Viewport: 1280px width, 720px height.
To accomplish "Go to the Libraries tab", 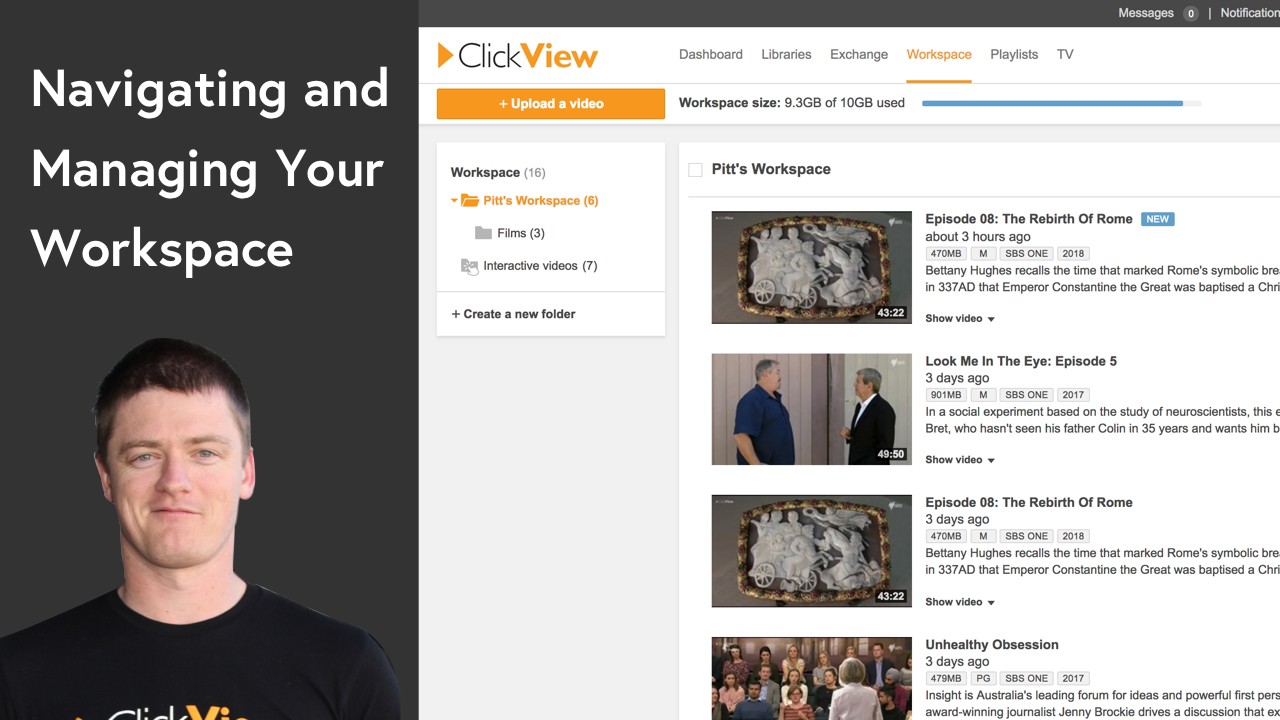I will [786, 55].
